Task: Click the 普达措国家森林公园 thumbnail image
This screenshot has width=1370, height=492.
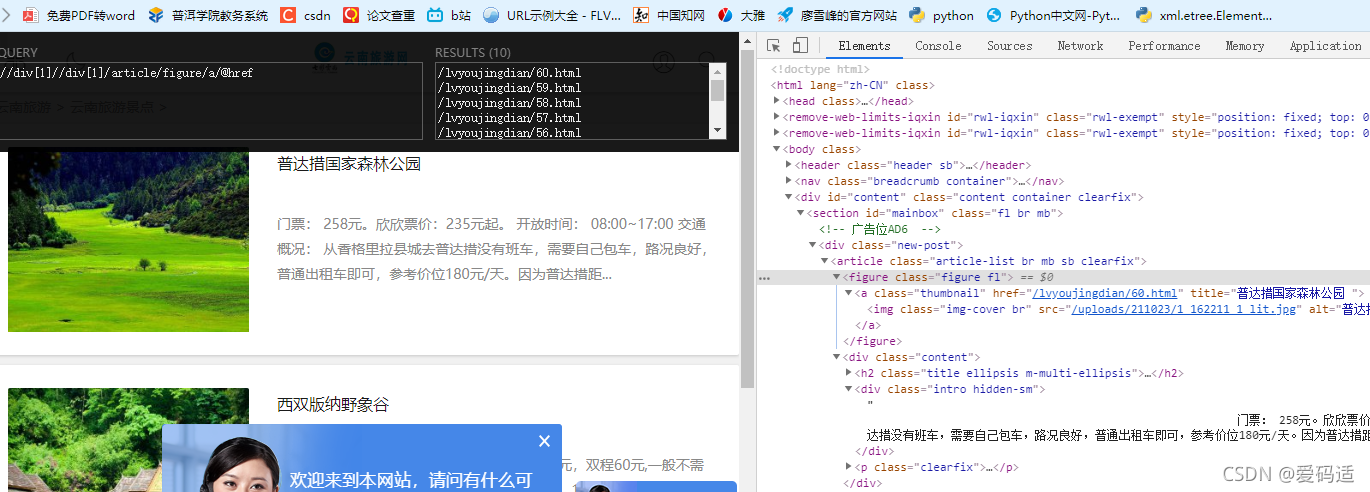Action: pyautogui.click(x=128, y=240)
